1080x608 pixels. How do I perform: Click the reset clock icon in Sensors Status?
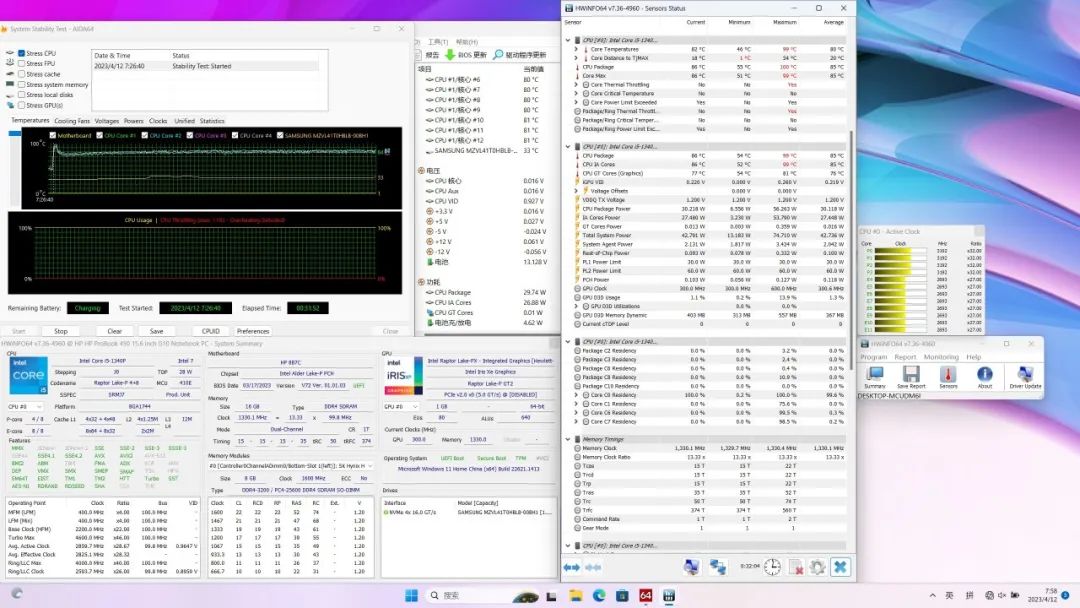point(772,567)
